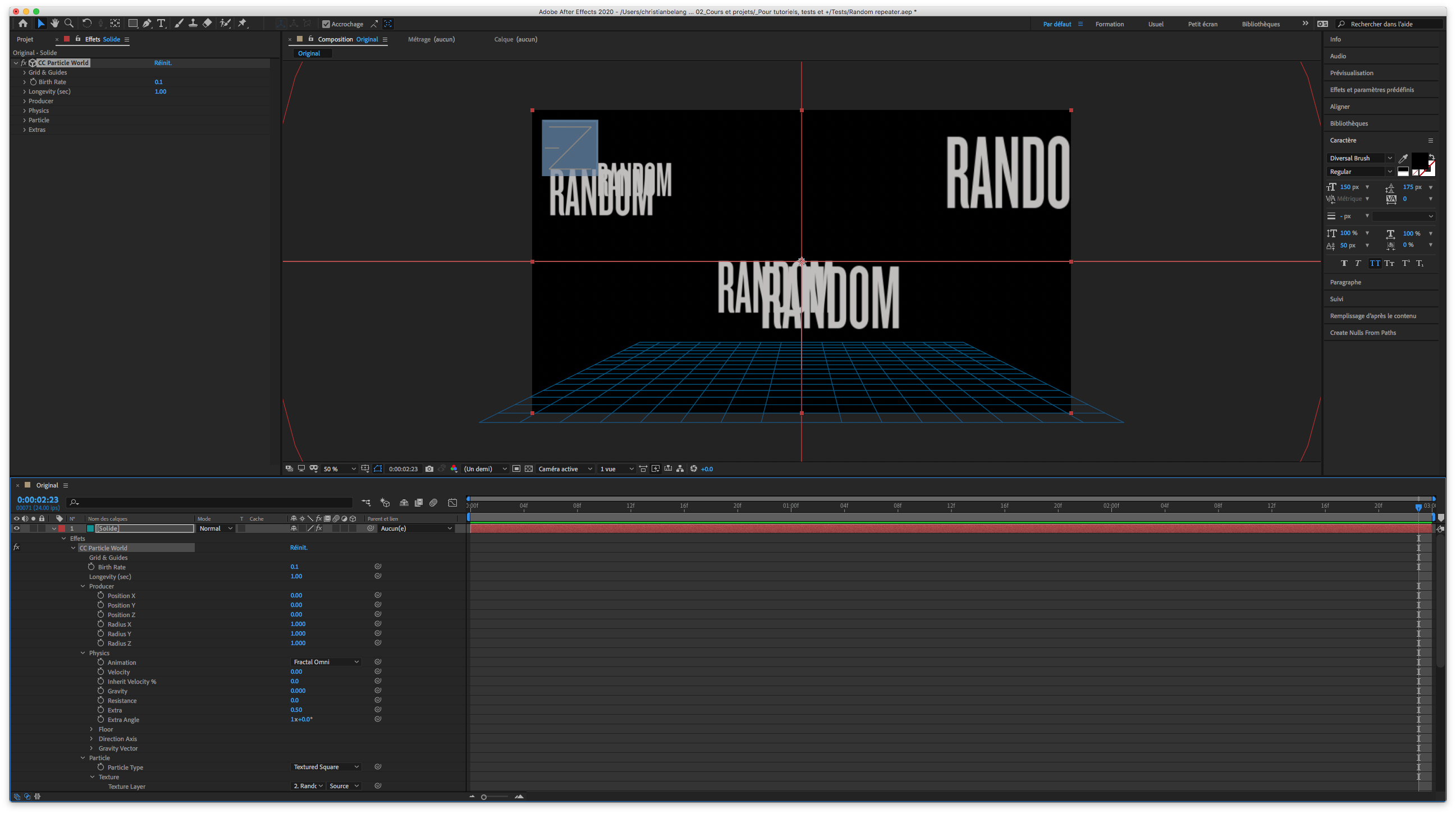1456x814 pixels.
Task: Select the Zoom tool
Action: point(69,23)
